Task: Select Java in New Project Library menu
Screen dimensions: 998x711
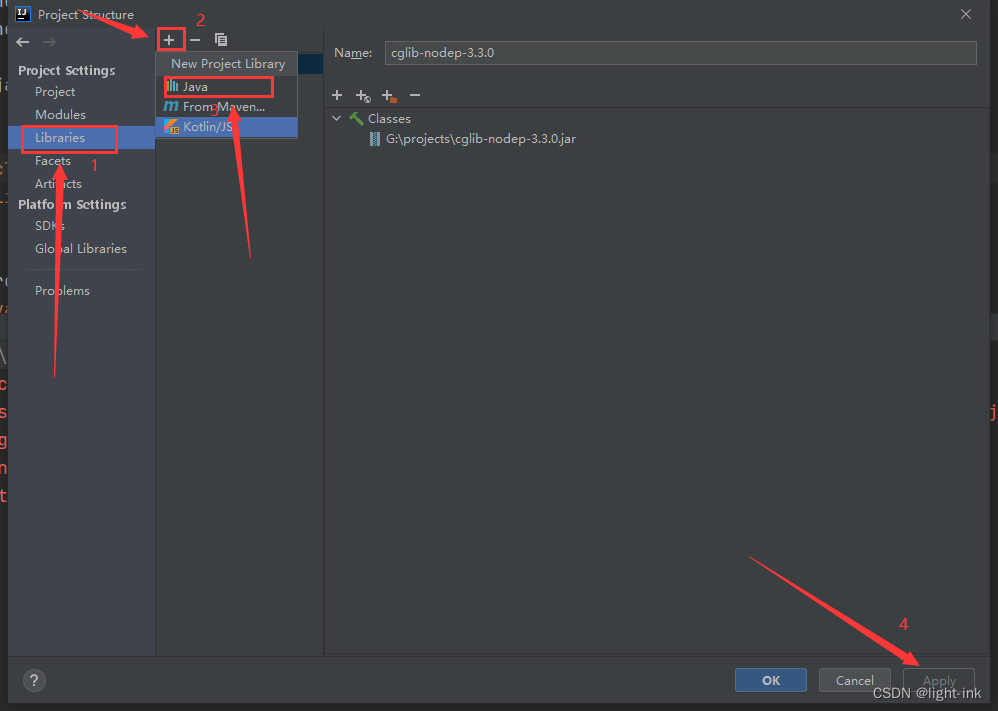Action: click(227, 87)
